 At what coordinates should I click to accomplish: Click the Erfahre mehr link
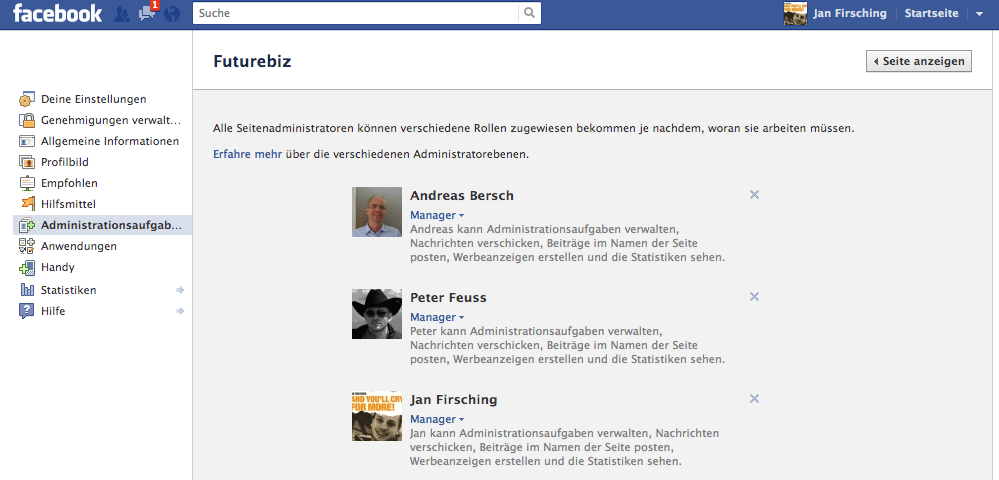(248, 154)
